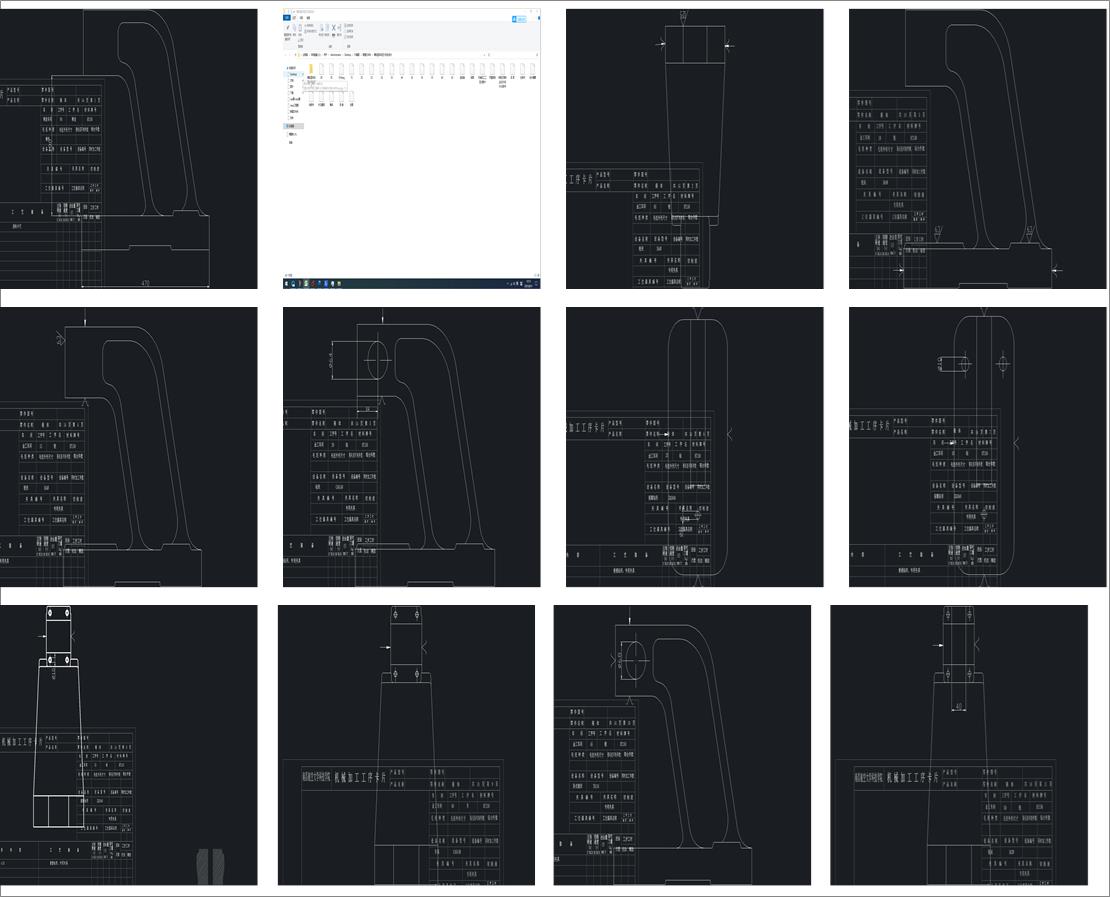Click the taskbar clock in Explorer screenshot
Viewport: 1110px width, 897px height.
(x=529, y=284)
